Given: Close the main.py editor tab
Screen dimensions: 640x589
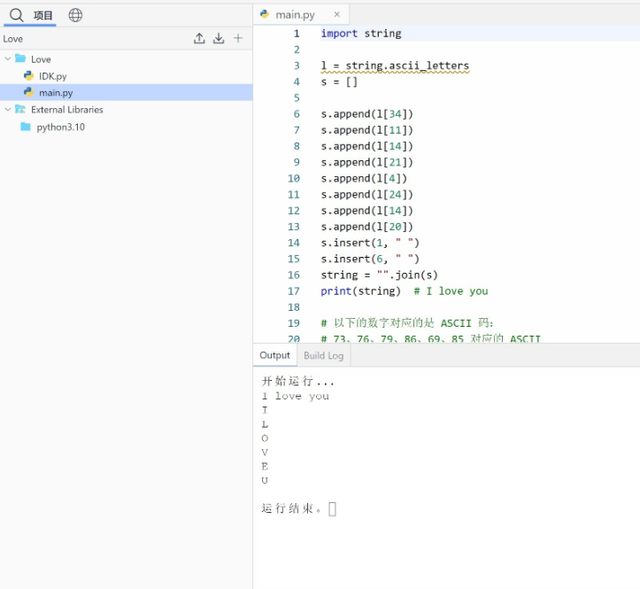Looking at the screenshot, I should 337,14.
